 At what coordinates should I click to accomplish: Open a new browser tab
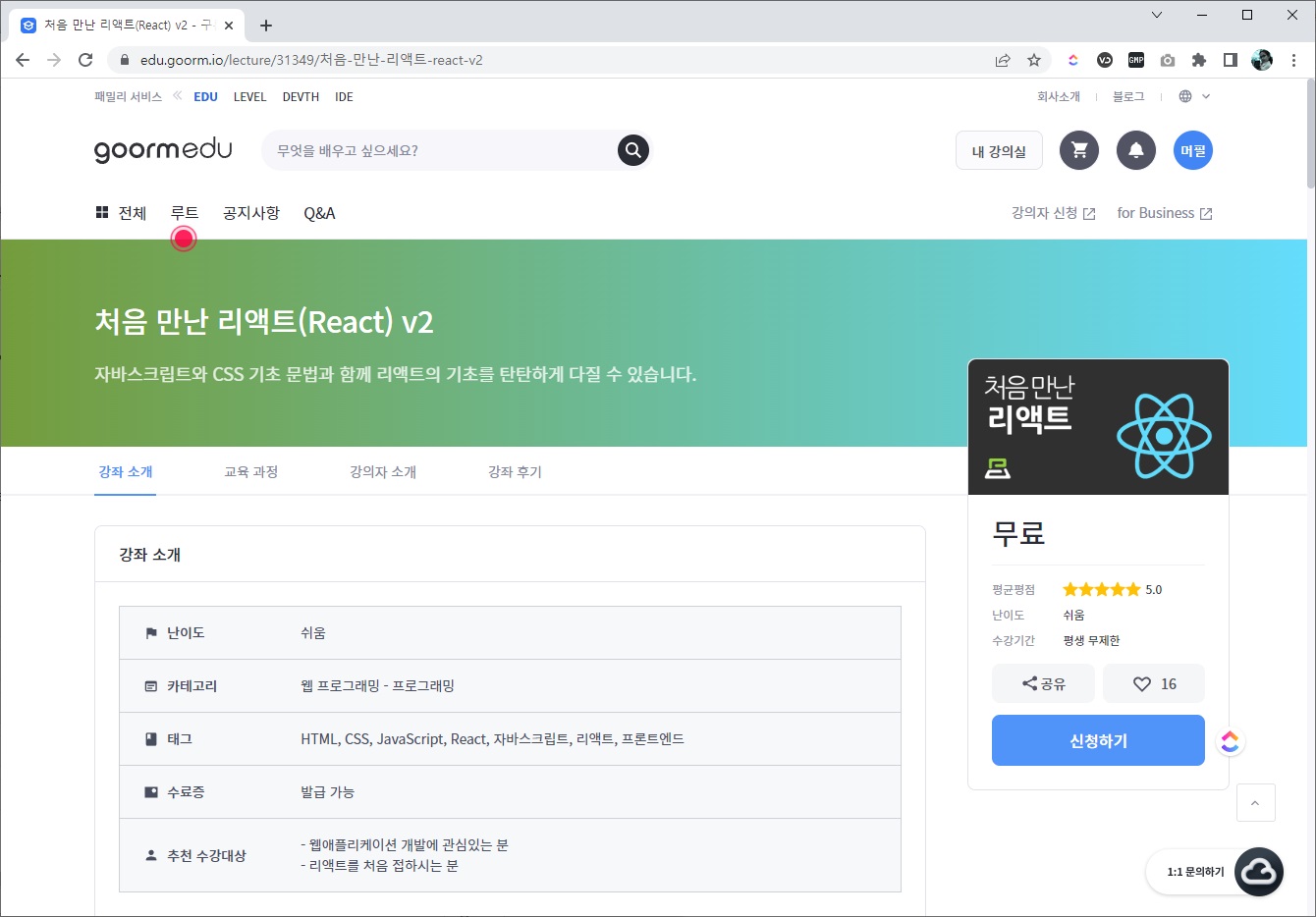click(266, 26)
